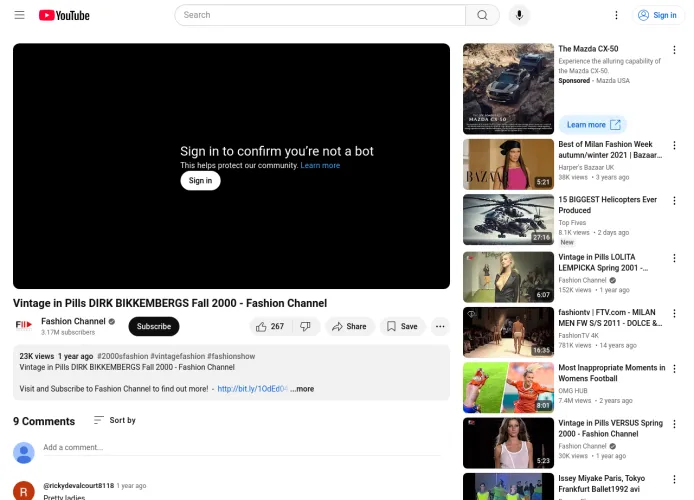Viewport: 694px width, 500px height.
Task: Open the settings three-dot menu in header
Action: (x=616, y=15)
